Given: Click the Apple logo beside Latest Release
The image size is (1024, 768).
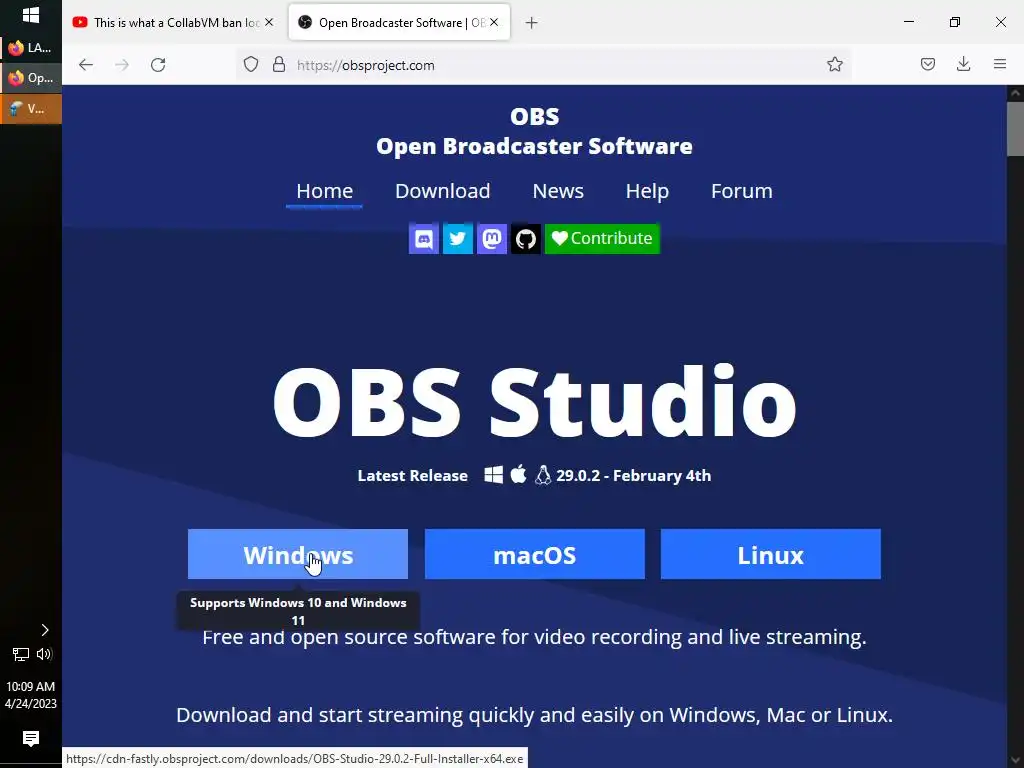Looking at the screenshot, I should pyautogui.click(x=519, y=474).
